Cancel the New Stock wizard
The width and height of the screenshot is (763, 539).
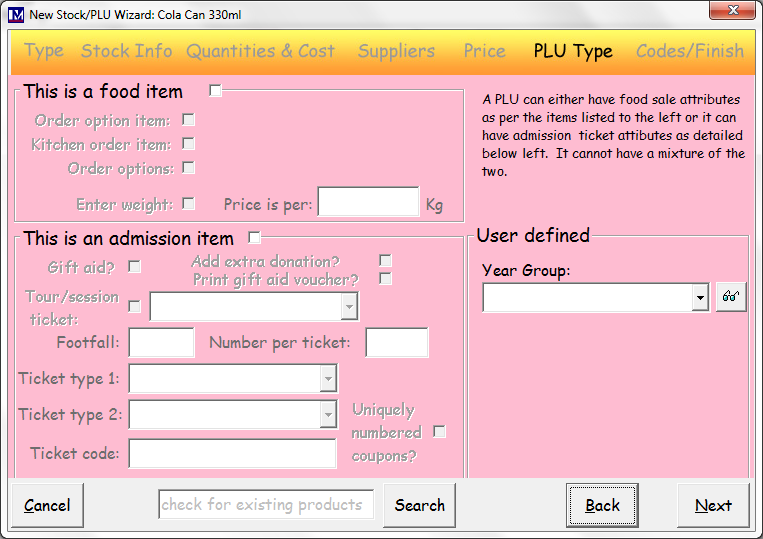tap(47, 505)
